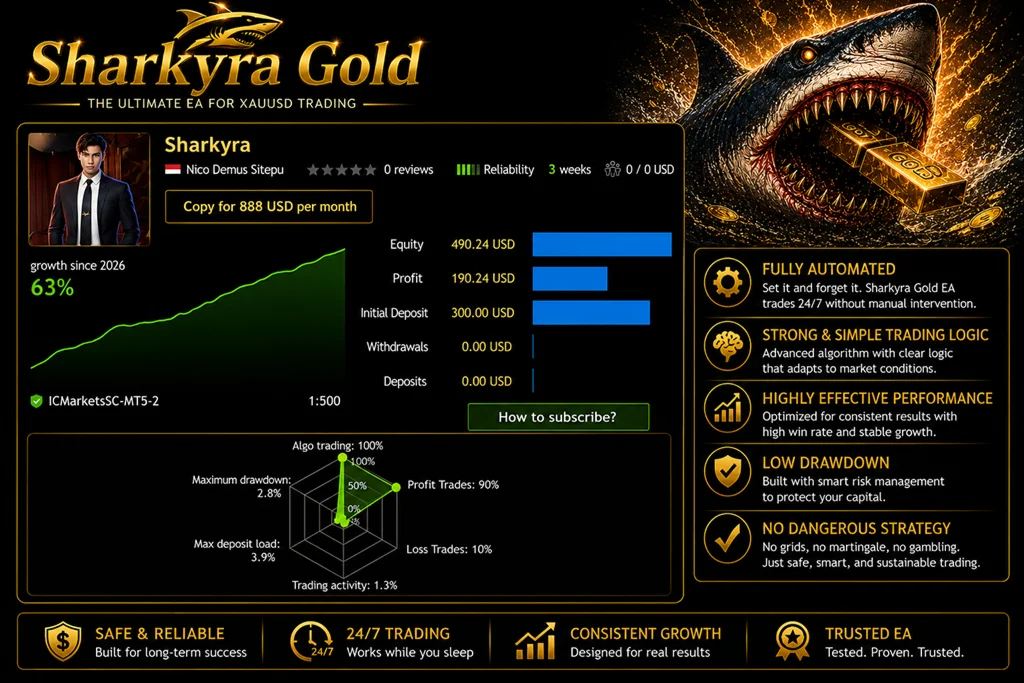The width and height of the screenshot is (1024, 683).
Task: Click the Algo trading: 100% label
Action: click(338, 445)
